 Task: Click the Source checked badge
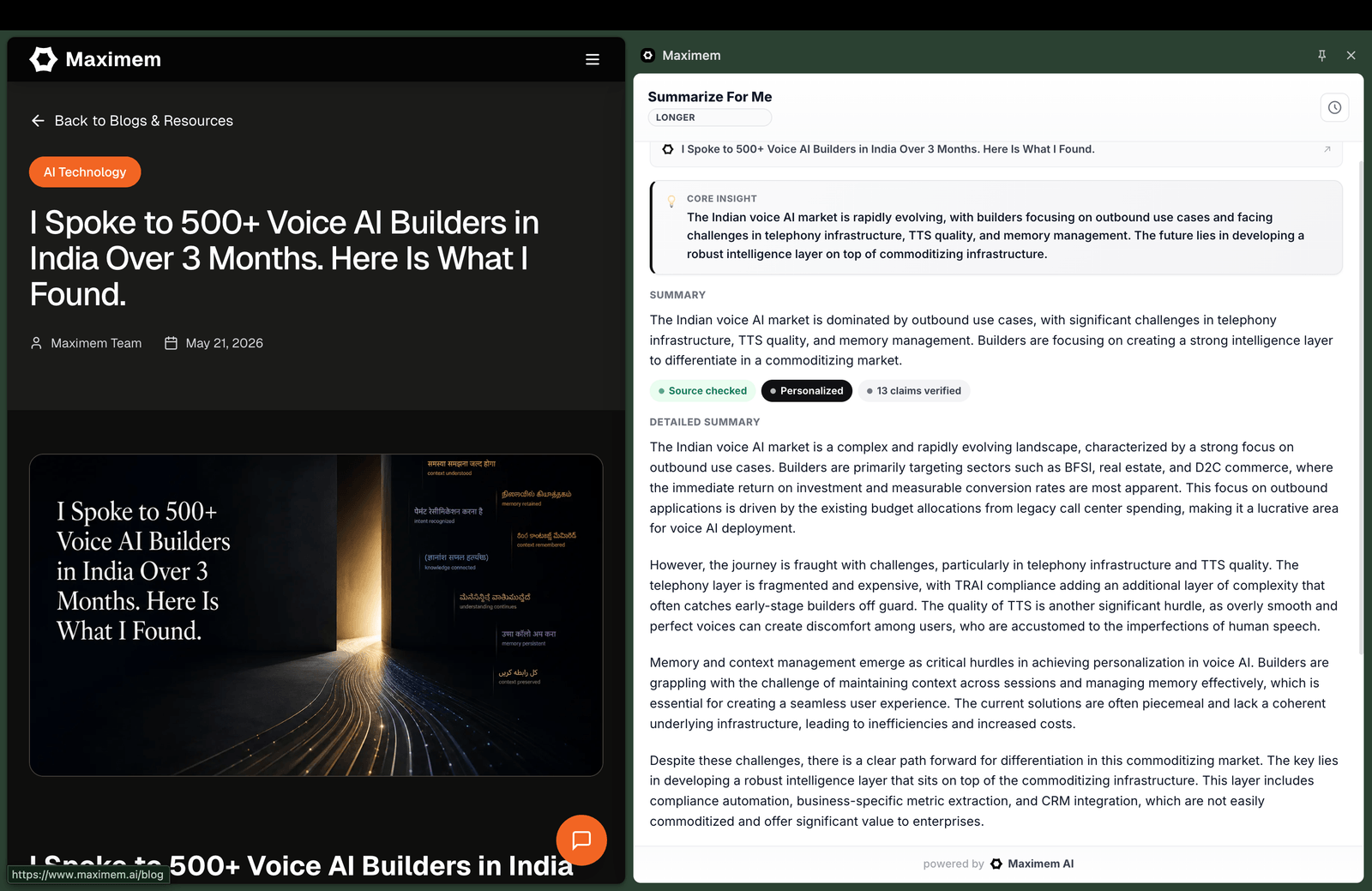[702, 391]
